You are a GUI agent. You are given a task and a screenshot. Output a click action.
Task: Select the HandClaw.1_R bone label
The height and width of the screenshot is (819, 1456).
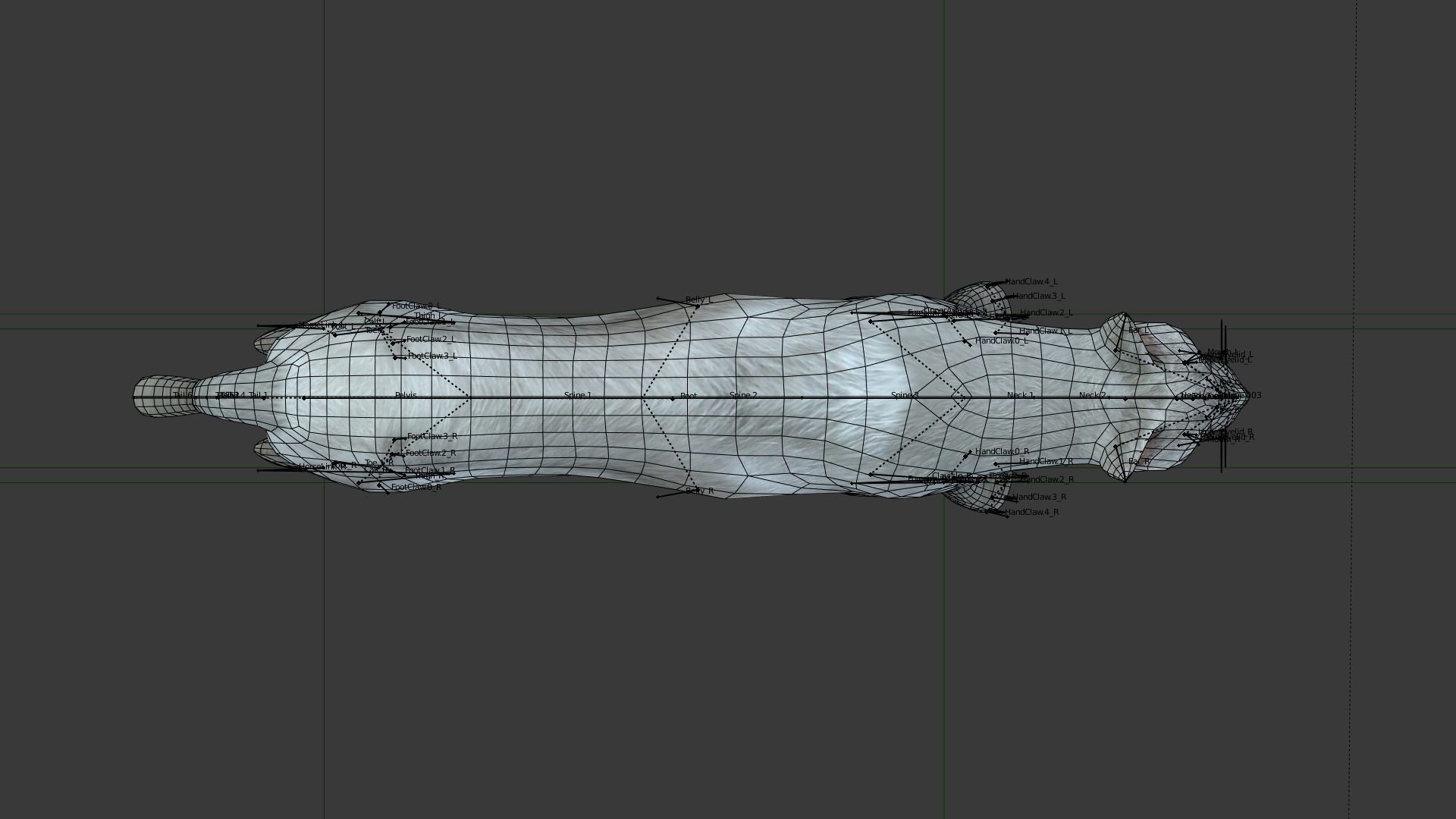[1046, 461]
